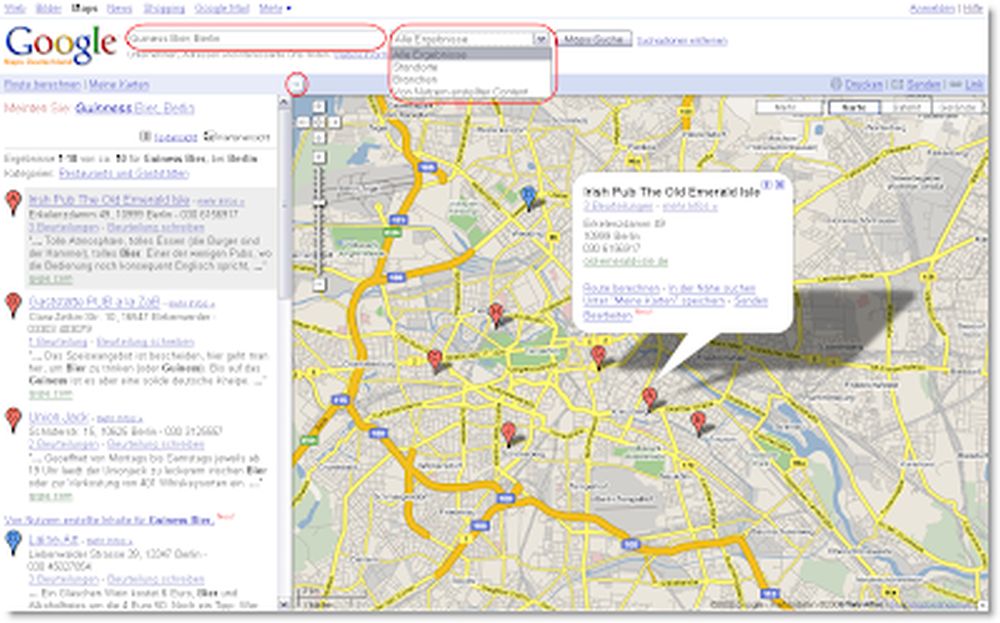
Task: Switch map to Satellit view
Action: [907, 107]
